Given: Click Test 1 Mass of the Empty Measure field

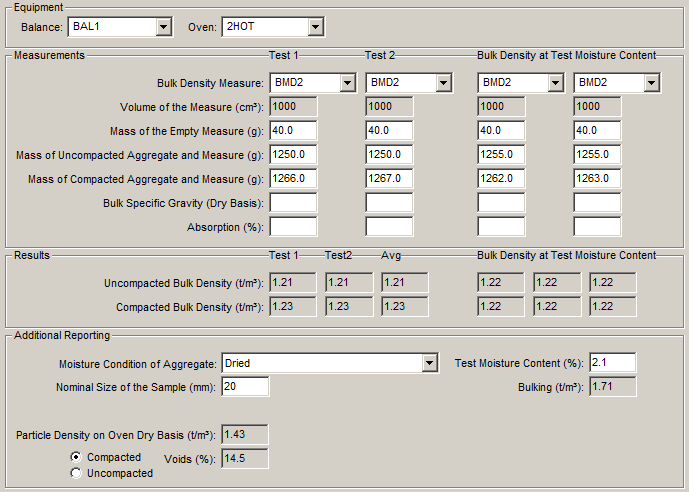Looking at the screenshot, I should (293, 131).
